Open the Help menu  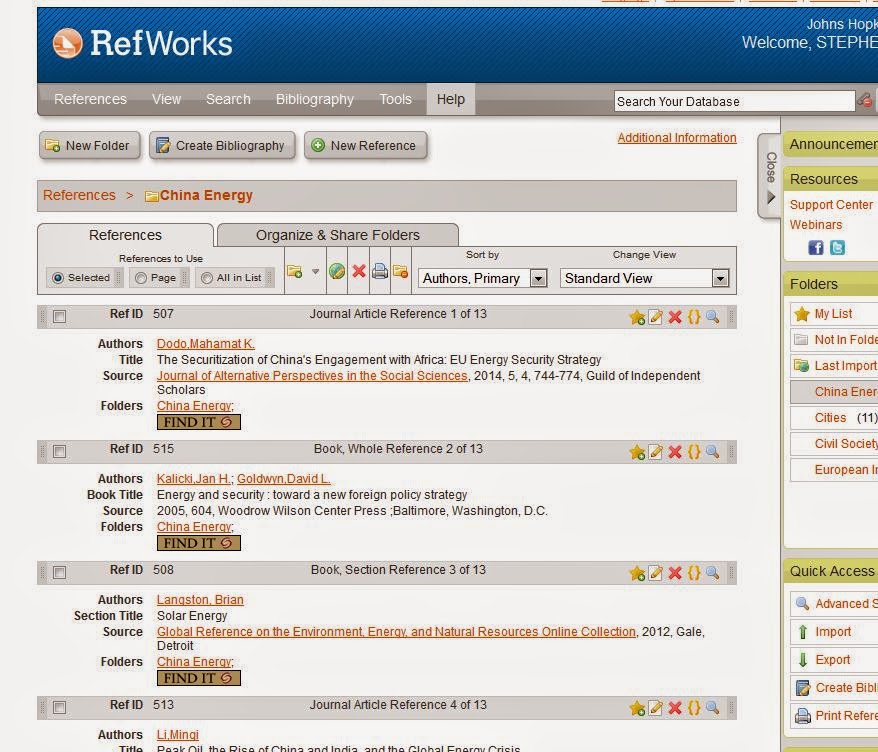point(451,99)
